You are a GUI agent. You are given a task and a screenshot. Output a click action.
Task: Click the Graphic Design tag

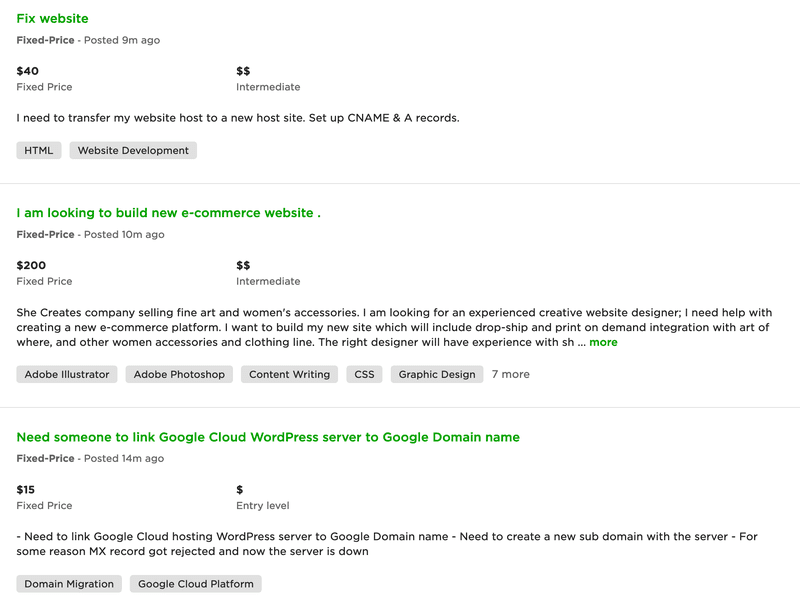pyautogui.click(x=434, y=374)
